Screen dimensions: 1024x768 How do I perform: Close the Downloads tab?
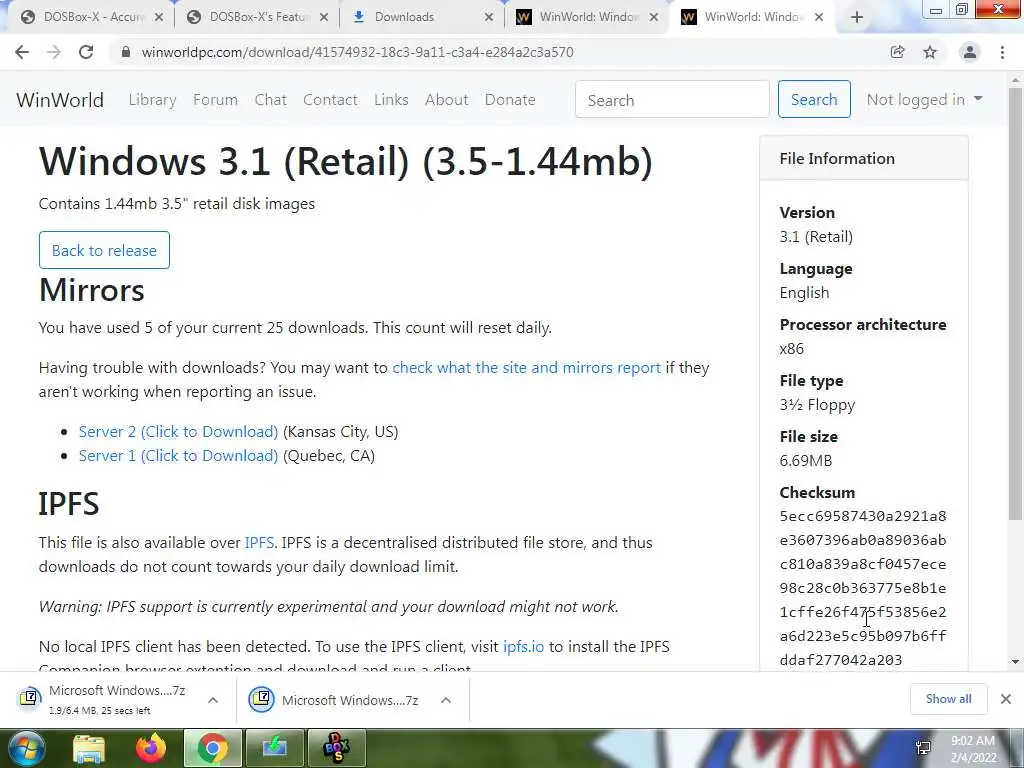(x=489, y=18)
